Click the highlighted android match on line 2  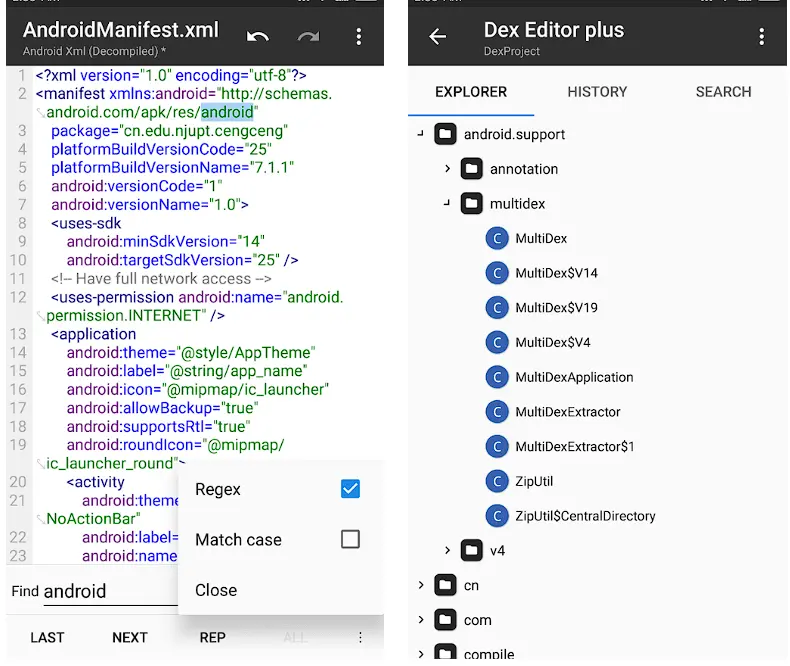click(x=227, y=112)
